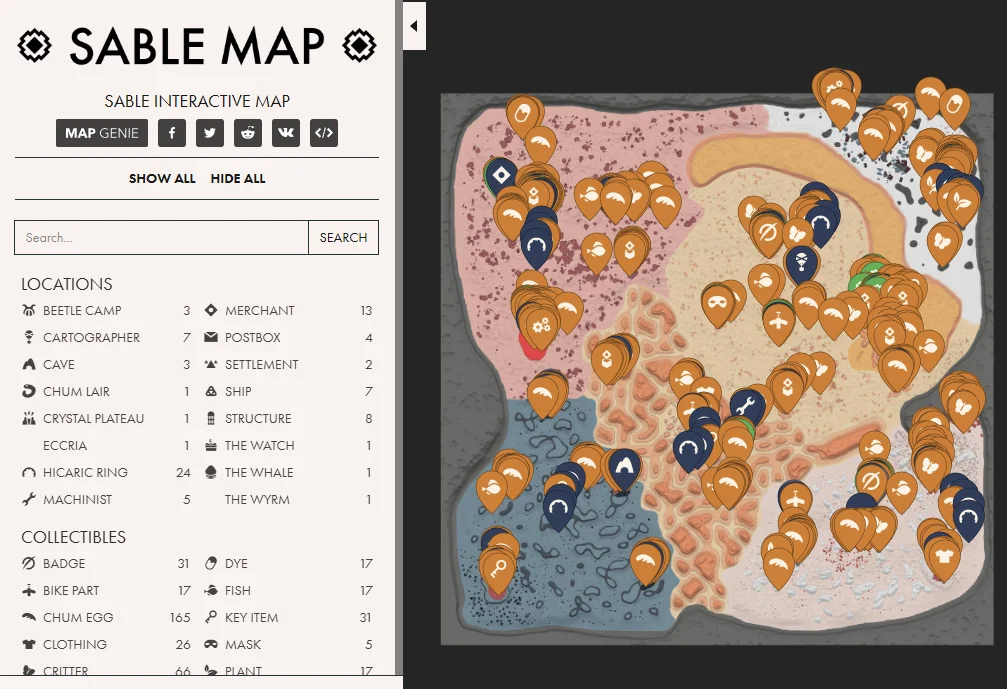Image resolution: width=1007 pixels, height=689 pixels.
Task: Click the search input field
Action: (x=161, y=238)
